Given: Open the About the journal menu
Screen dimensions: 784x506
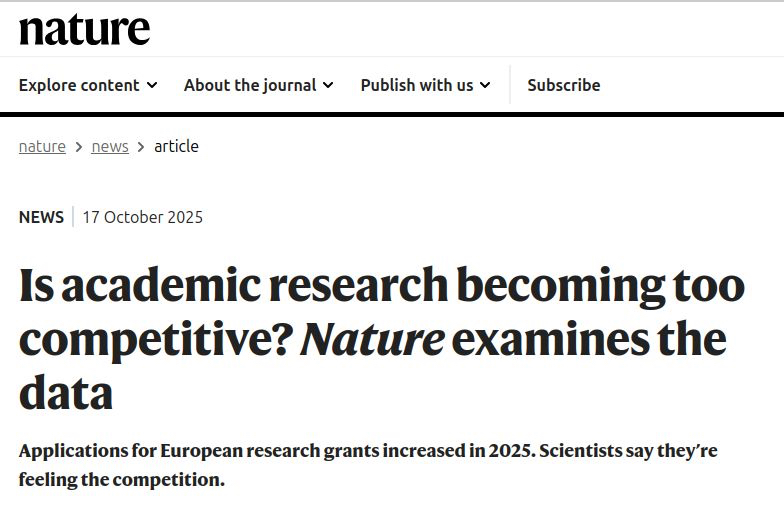Looking at the screenshot, I should pos(250,85).
